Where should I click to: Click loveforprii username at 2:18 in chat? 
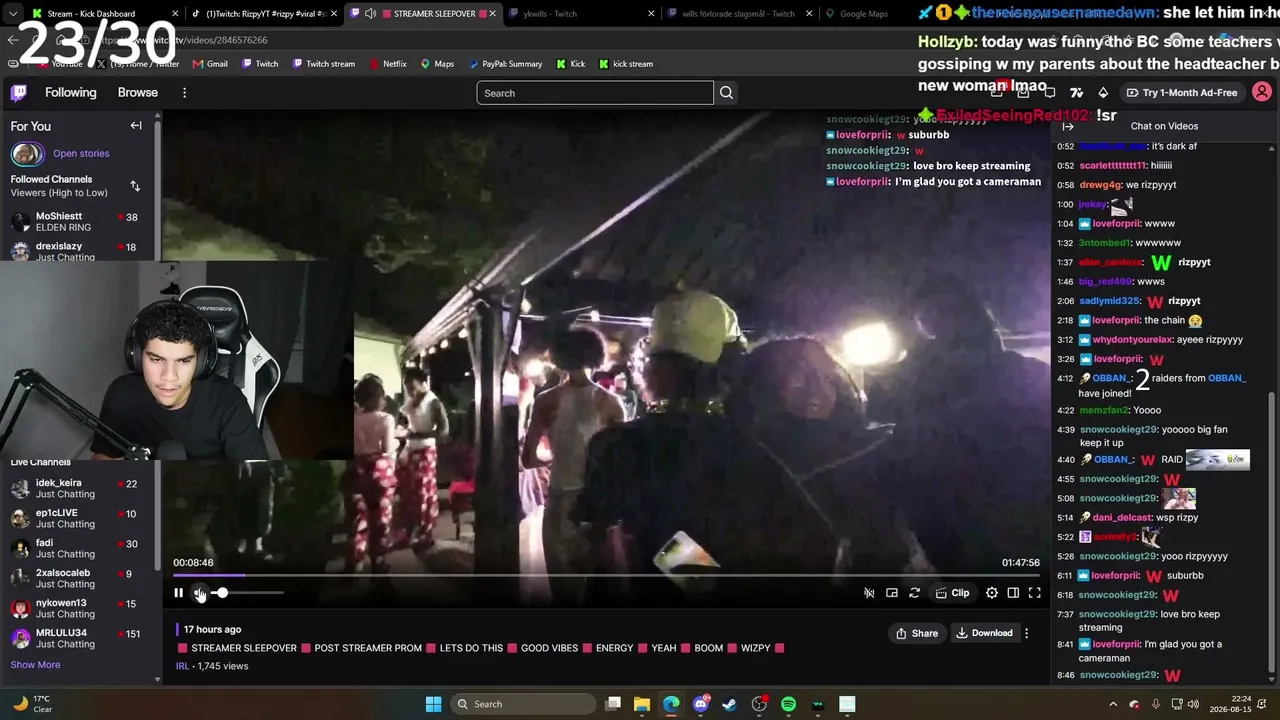(1116, 320)
